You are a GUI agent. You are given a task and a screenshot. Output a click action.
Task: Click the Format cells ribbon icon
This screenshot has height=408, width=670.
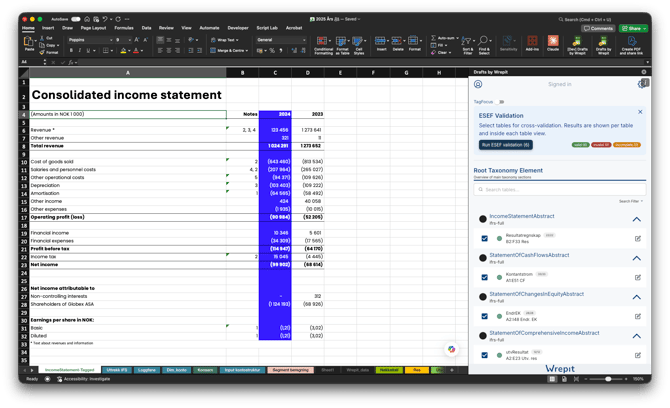coord(414,43)
